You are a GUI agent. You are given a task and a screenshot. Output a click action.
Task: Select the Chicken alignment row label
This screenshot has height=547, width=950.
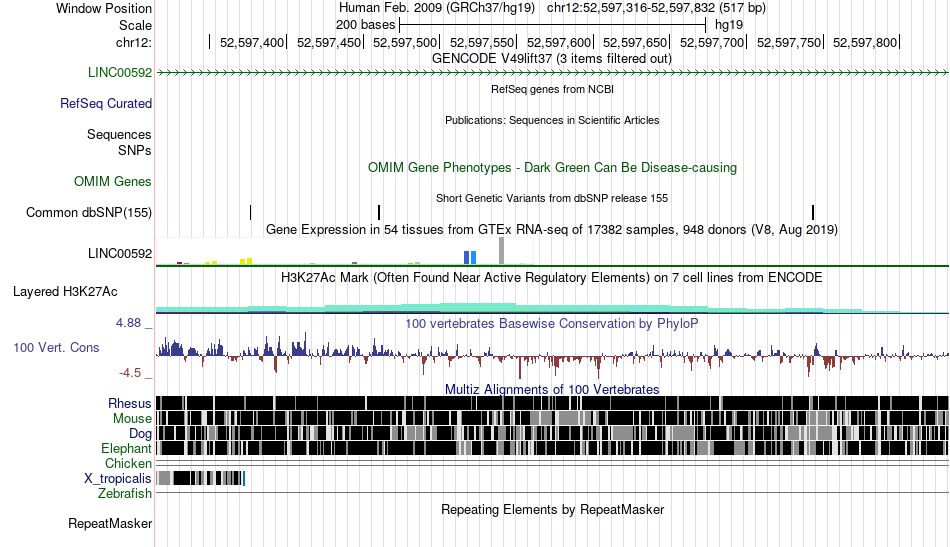[128, 463]
